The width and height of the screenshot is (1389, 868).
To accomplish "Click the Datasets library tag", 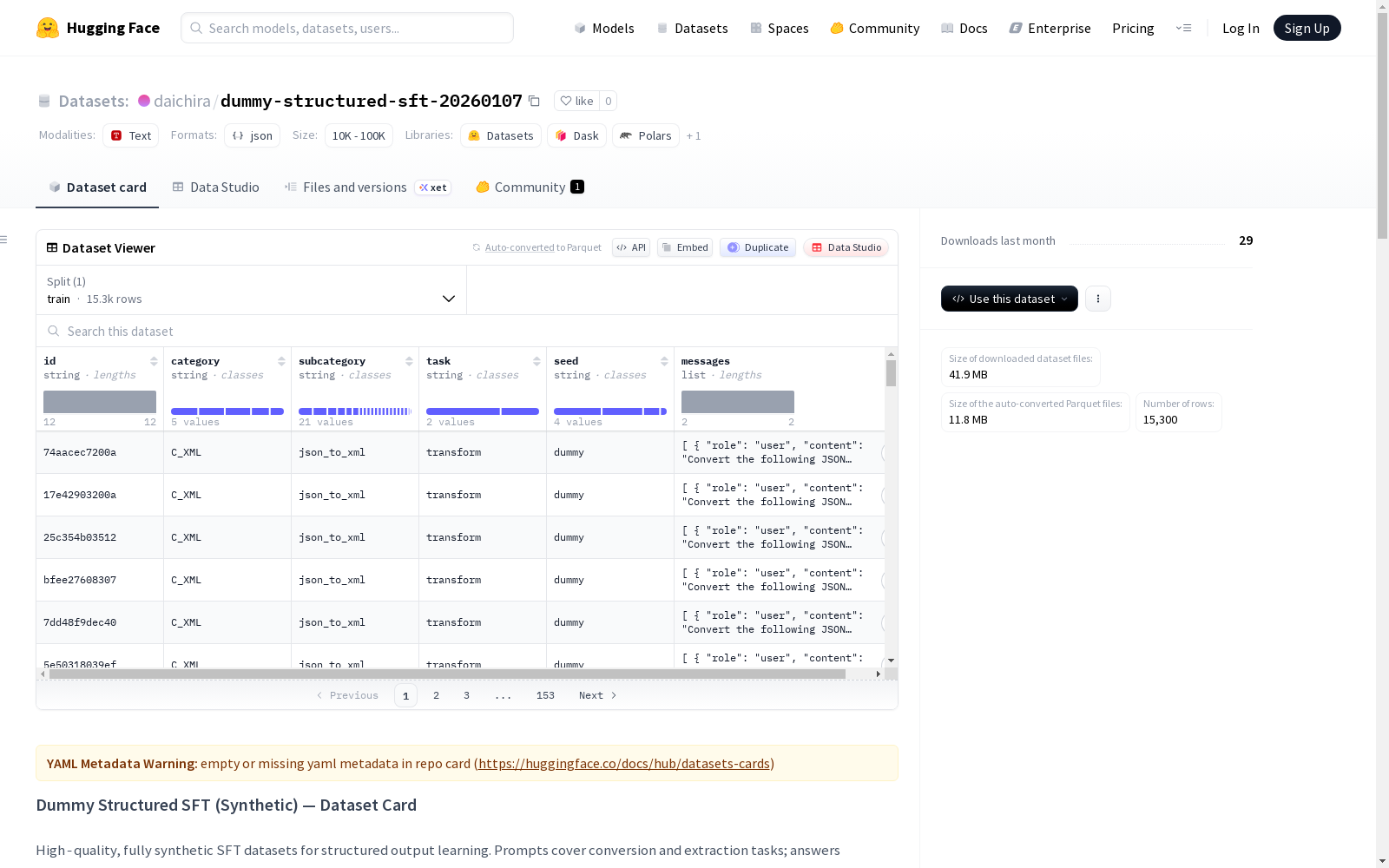I will (x=501, y=135).
